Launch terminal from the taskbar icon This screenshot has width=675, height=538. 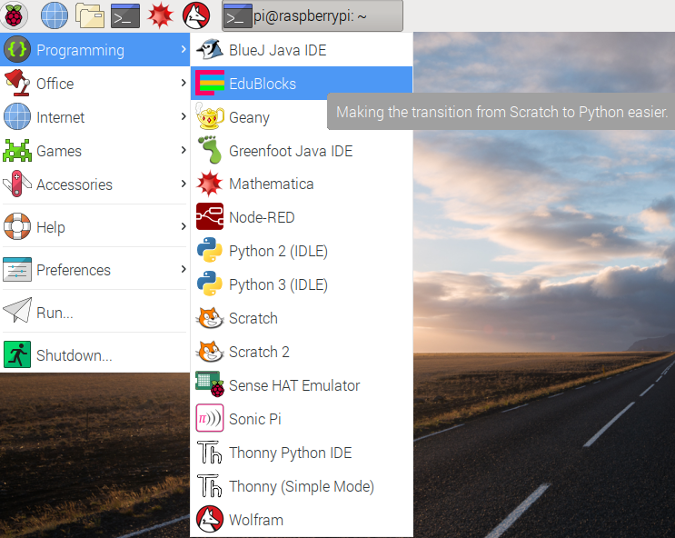125,16
